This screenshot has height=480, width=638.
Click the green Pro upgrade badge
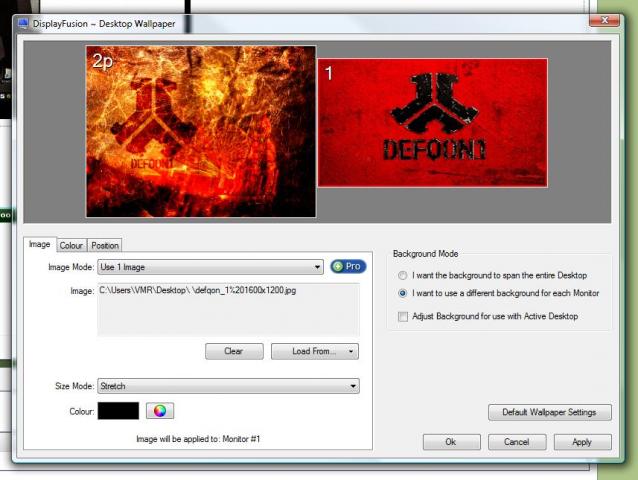tap(348, 267)
